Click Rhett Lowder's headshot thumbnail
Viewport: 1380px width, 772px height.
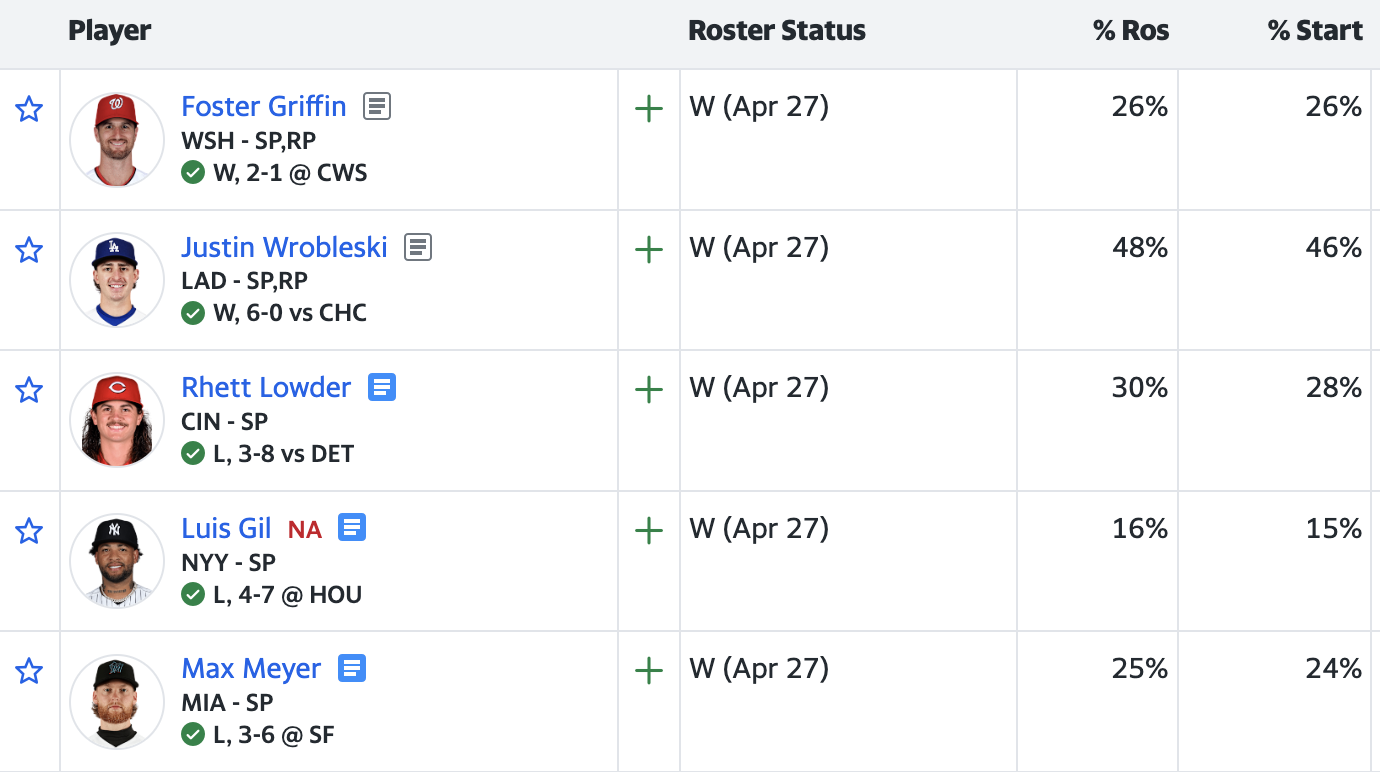(117, 420)
